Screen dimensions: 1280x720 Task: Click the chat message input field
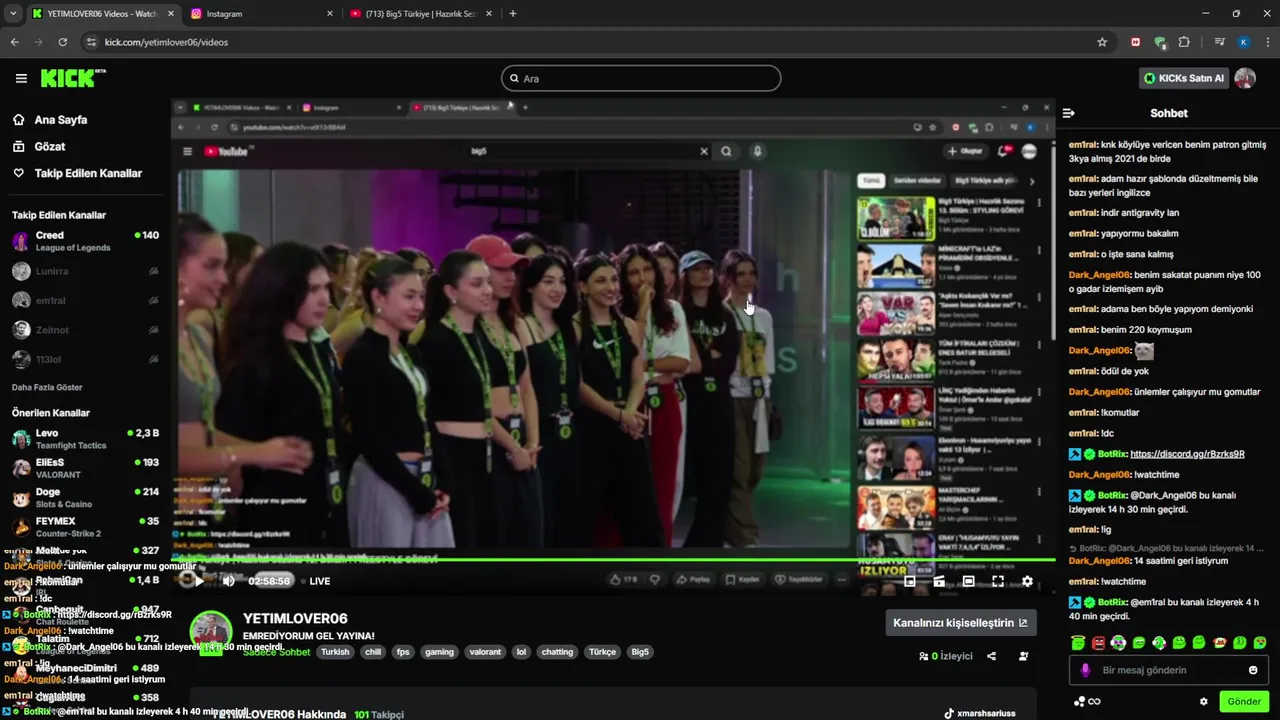point(1169,670)
